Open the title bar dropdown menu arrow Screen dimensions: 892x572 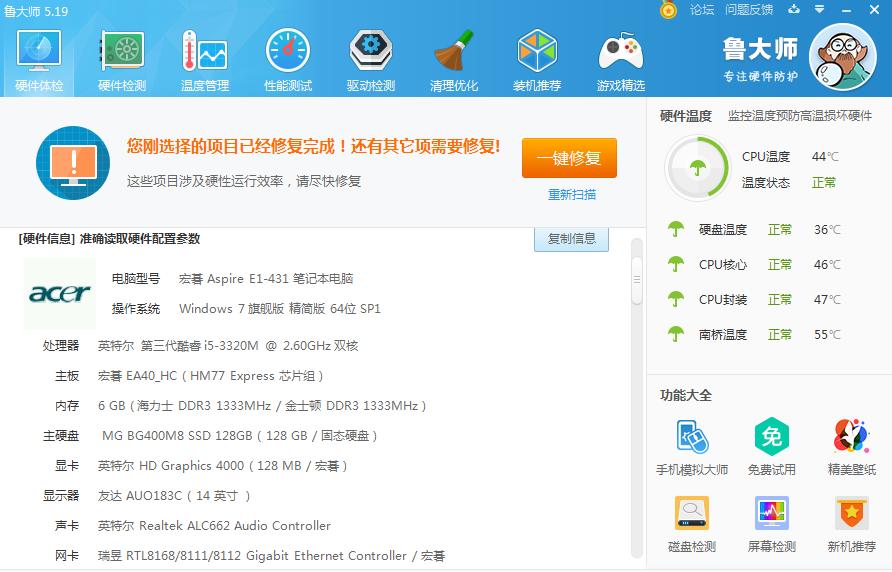819,10
